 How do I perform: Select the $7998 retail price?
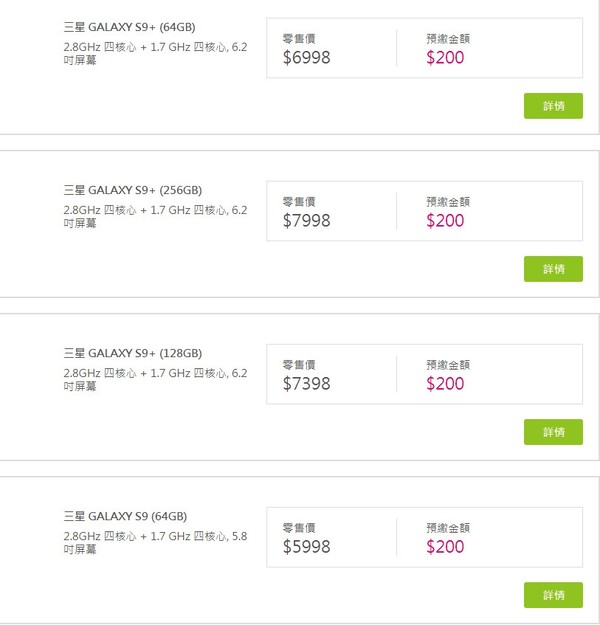[306, 220]
